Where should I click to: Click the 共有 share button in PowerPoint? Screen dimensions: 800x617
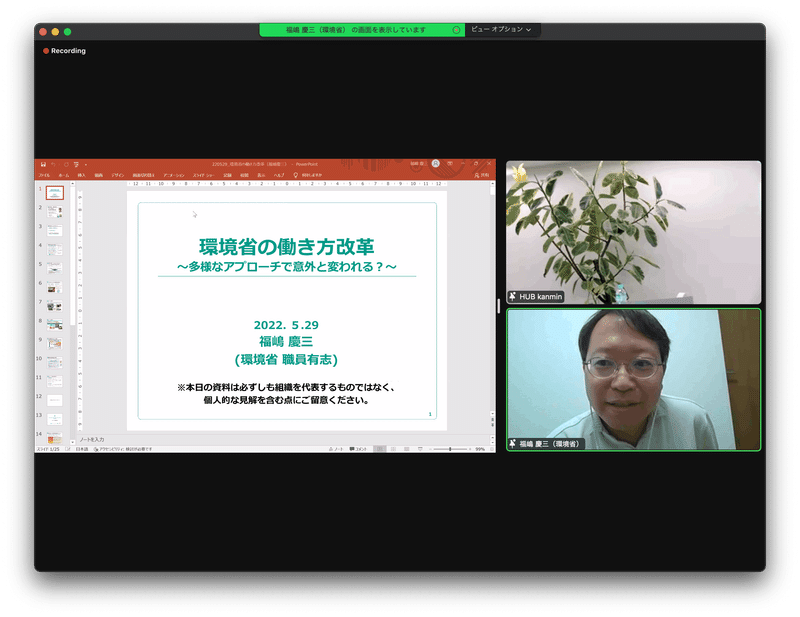click(x=482, y=175)
